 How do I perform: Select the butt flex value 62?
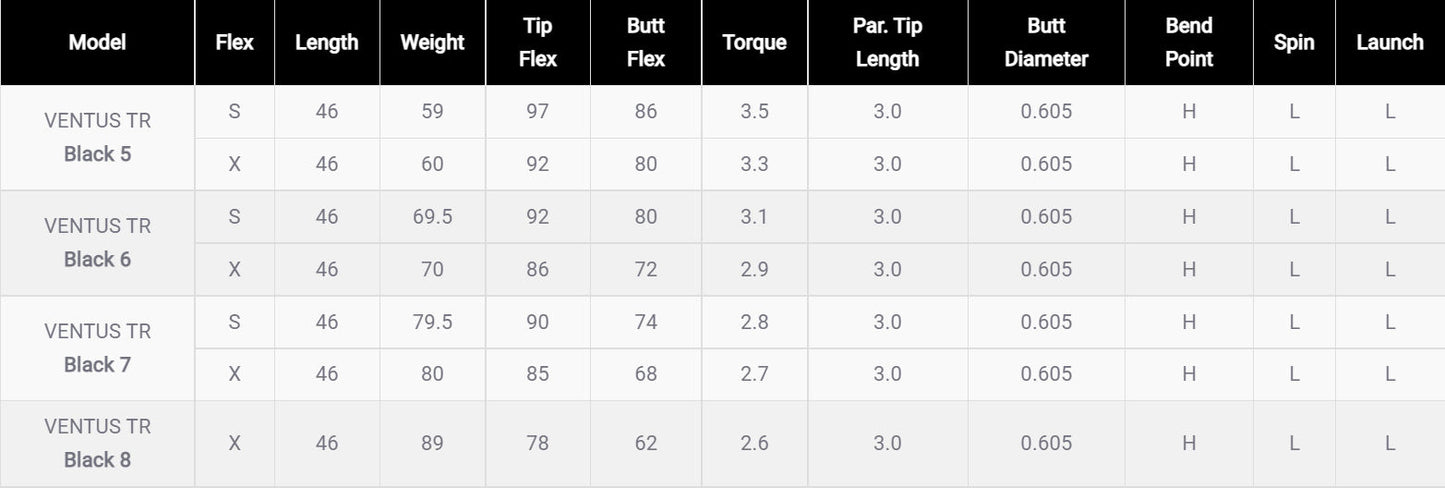tap(645, 443)
